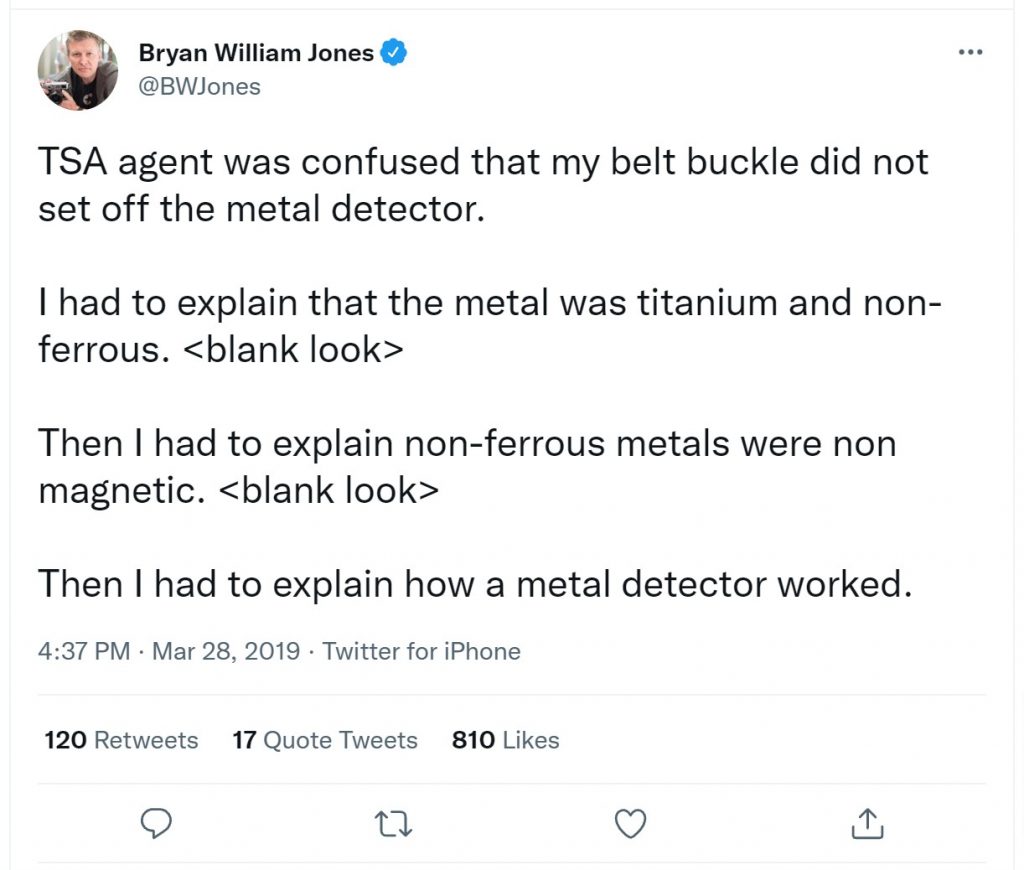1024x870 pixels.
Task: Click the paragraph mentioning titanium and non-ferrous
Action: tap(490, 326)
